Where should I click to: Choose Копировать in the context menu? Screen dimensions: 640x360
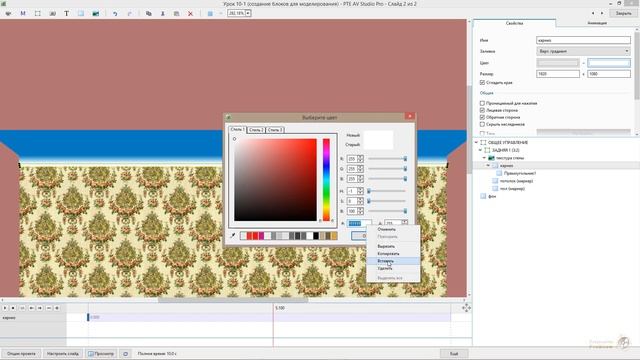[x=393, y=253]
